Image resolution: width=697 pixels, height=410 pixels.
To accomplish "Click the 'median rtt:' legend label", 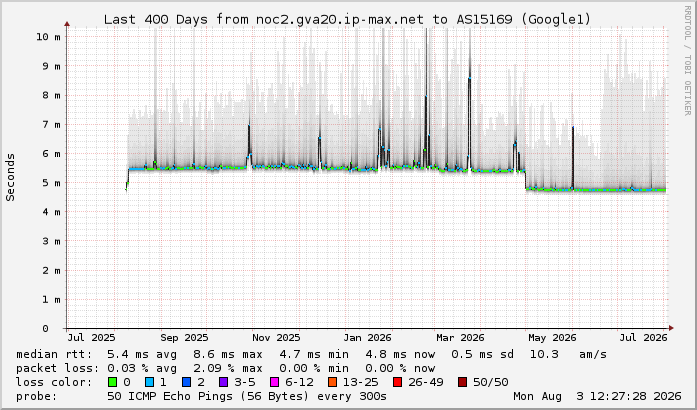I will [x=54, y=354].
